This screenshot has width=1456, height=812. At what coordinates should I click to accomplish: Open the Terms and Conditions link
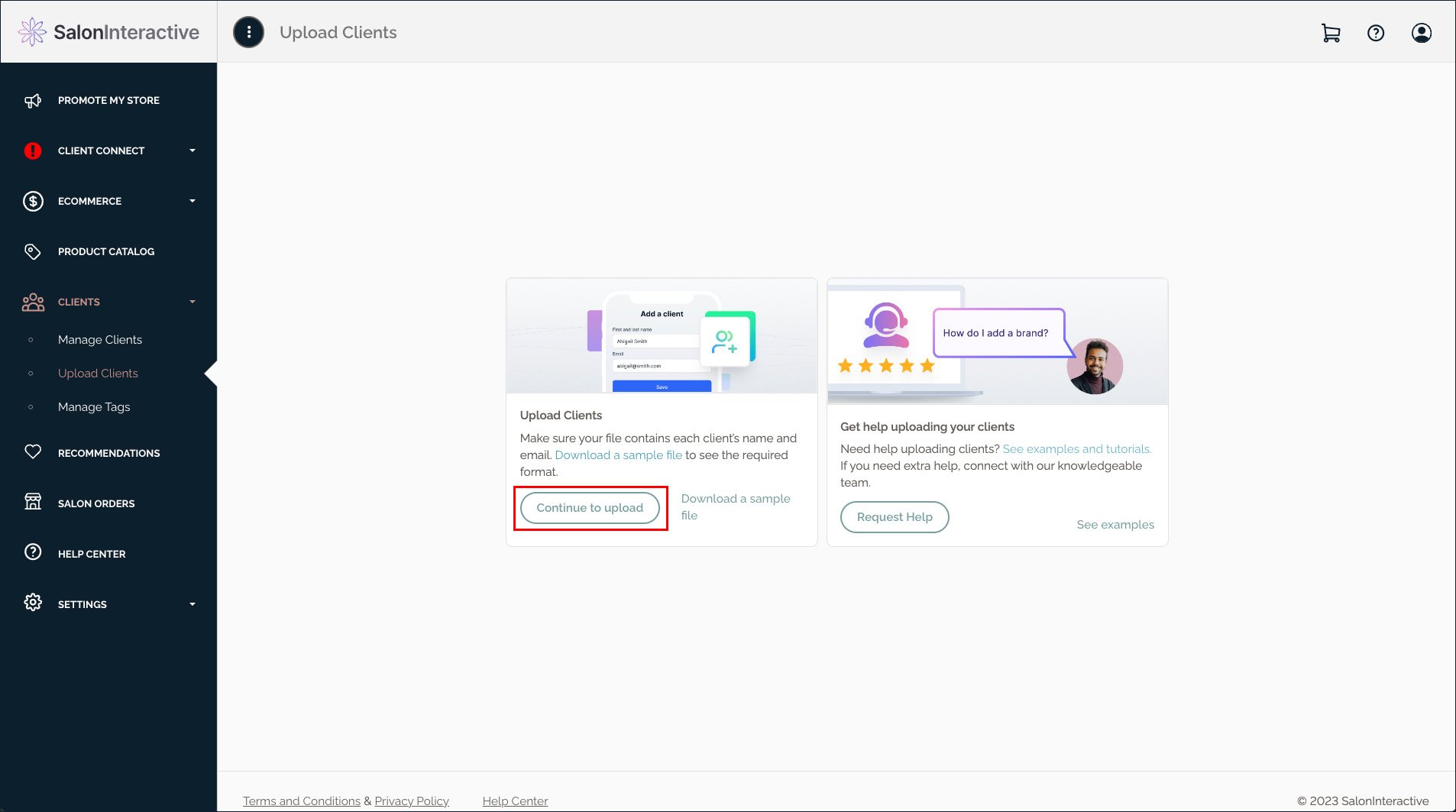301,801
